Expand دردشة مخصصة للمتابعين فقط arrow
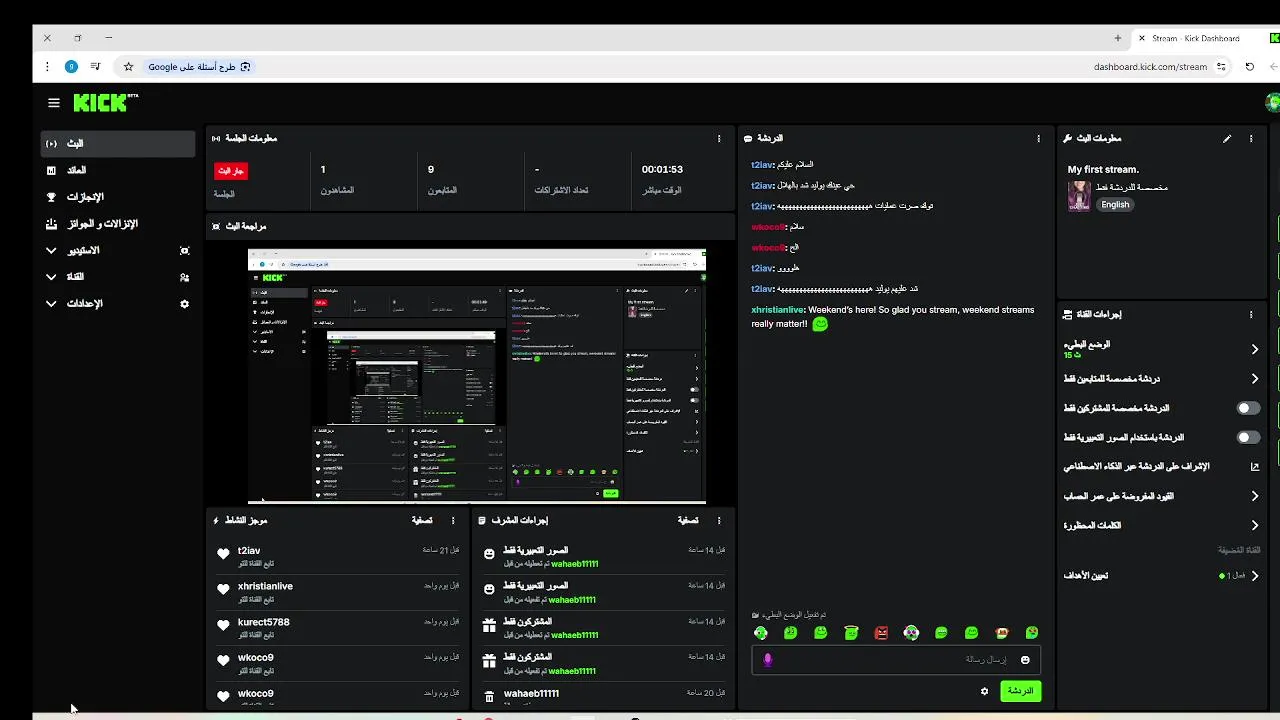 click(1255, 379)
